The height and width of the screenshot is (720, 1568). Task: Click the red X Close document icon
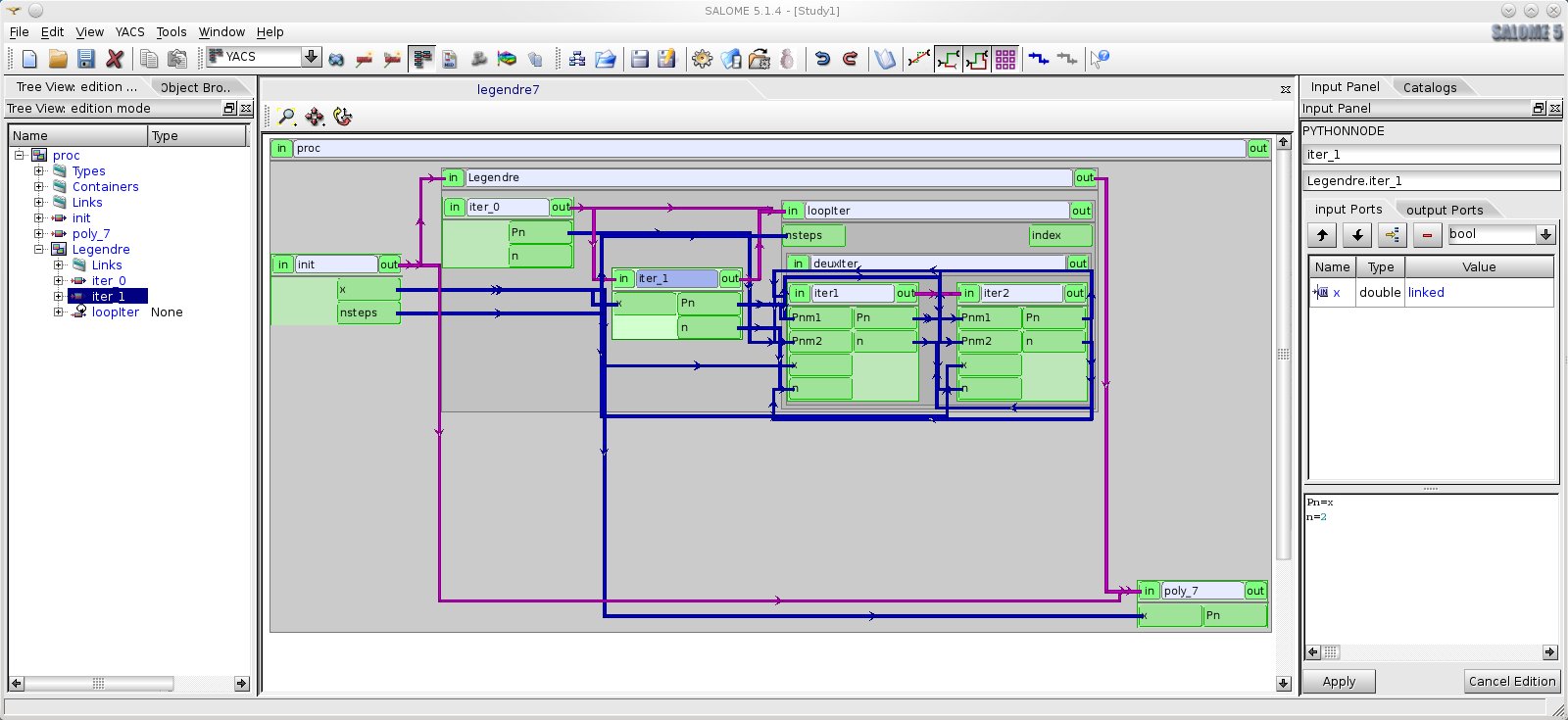coord(115,59)
